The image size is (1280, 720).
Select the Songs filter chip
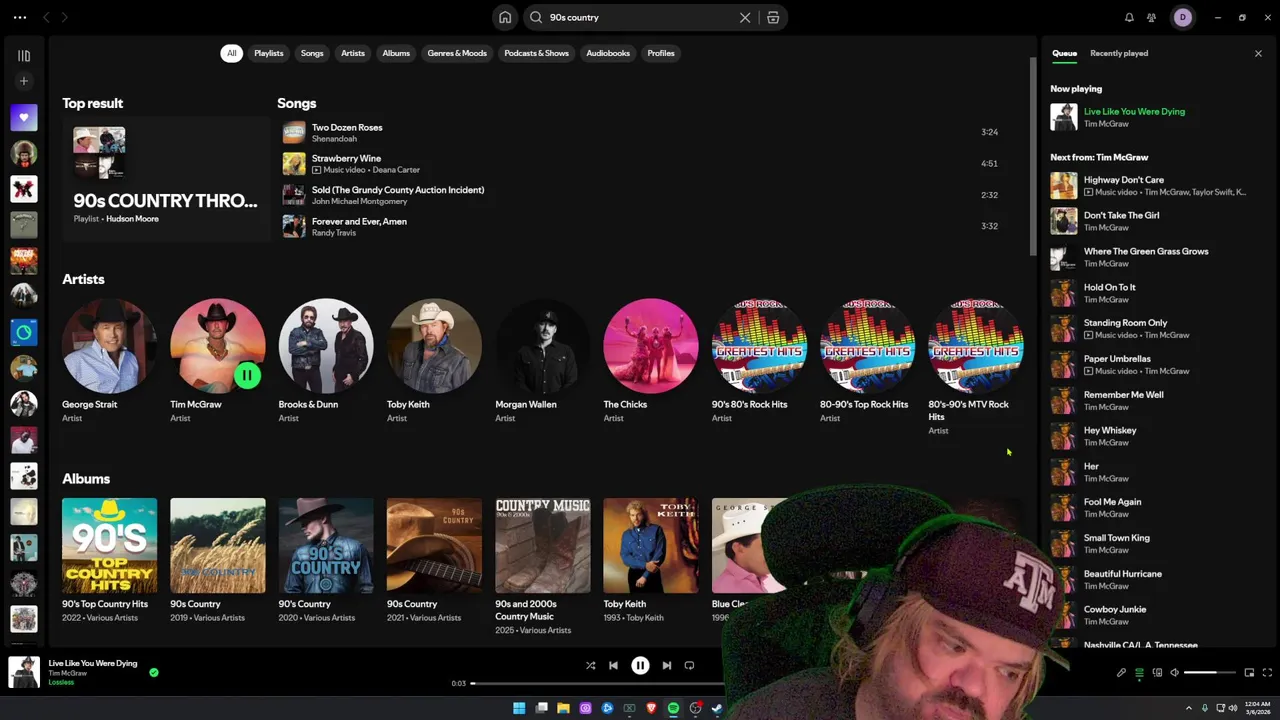(x=312, y=53)
